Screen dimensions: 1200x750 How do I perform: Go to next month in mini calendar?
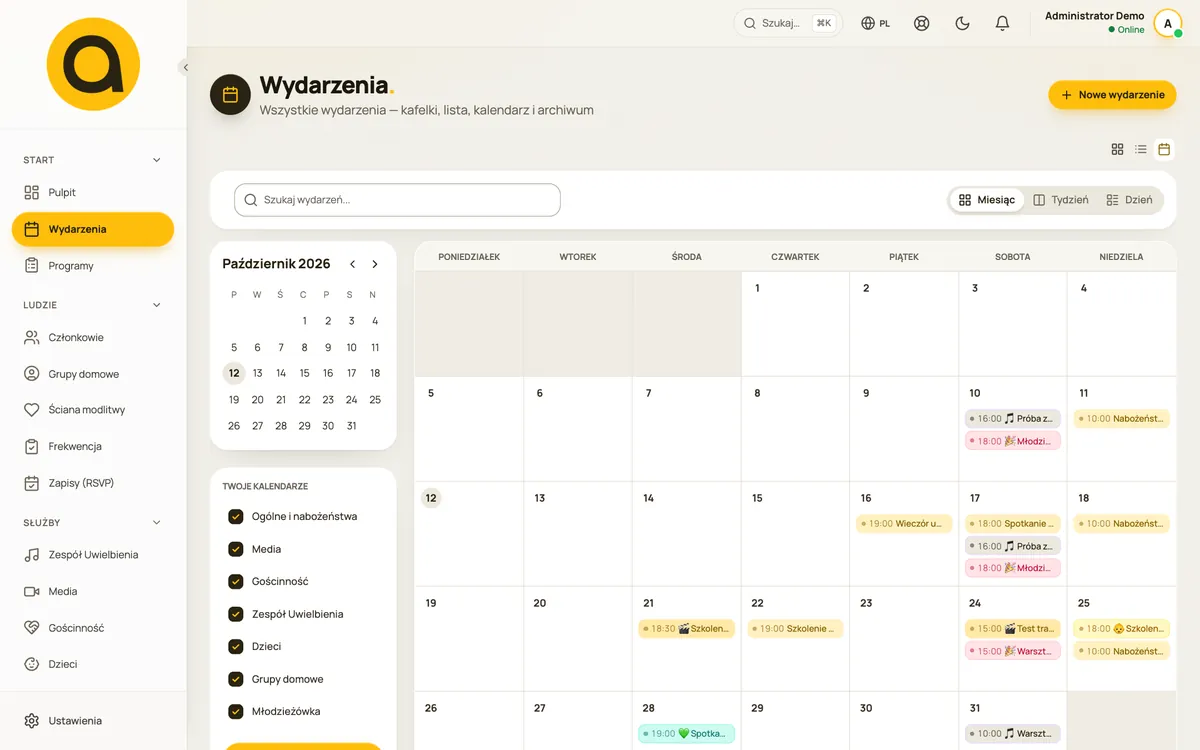[375, 264]
